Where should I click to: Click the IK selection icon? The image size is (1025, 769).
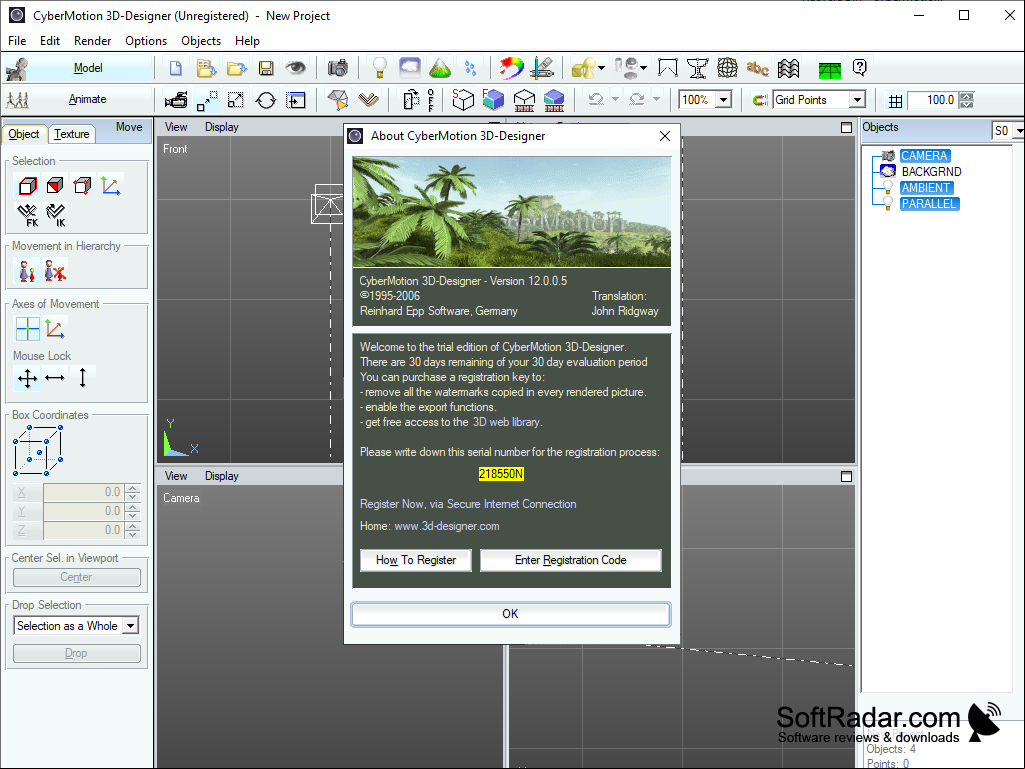[56, 214]
